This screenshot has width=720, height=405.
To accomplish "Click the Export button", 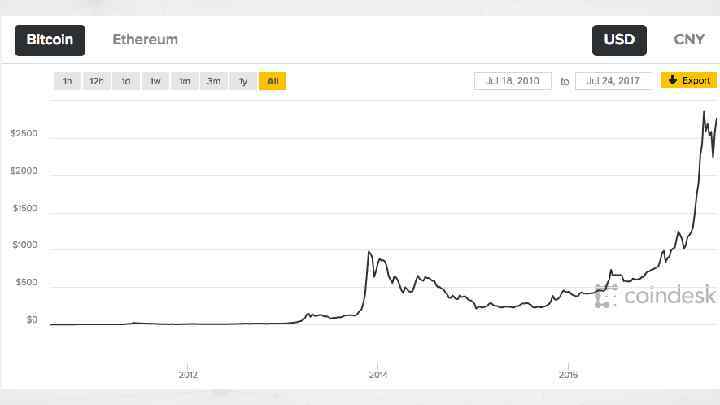I will click(689, 80).
